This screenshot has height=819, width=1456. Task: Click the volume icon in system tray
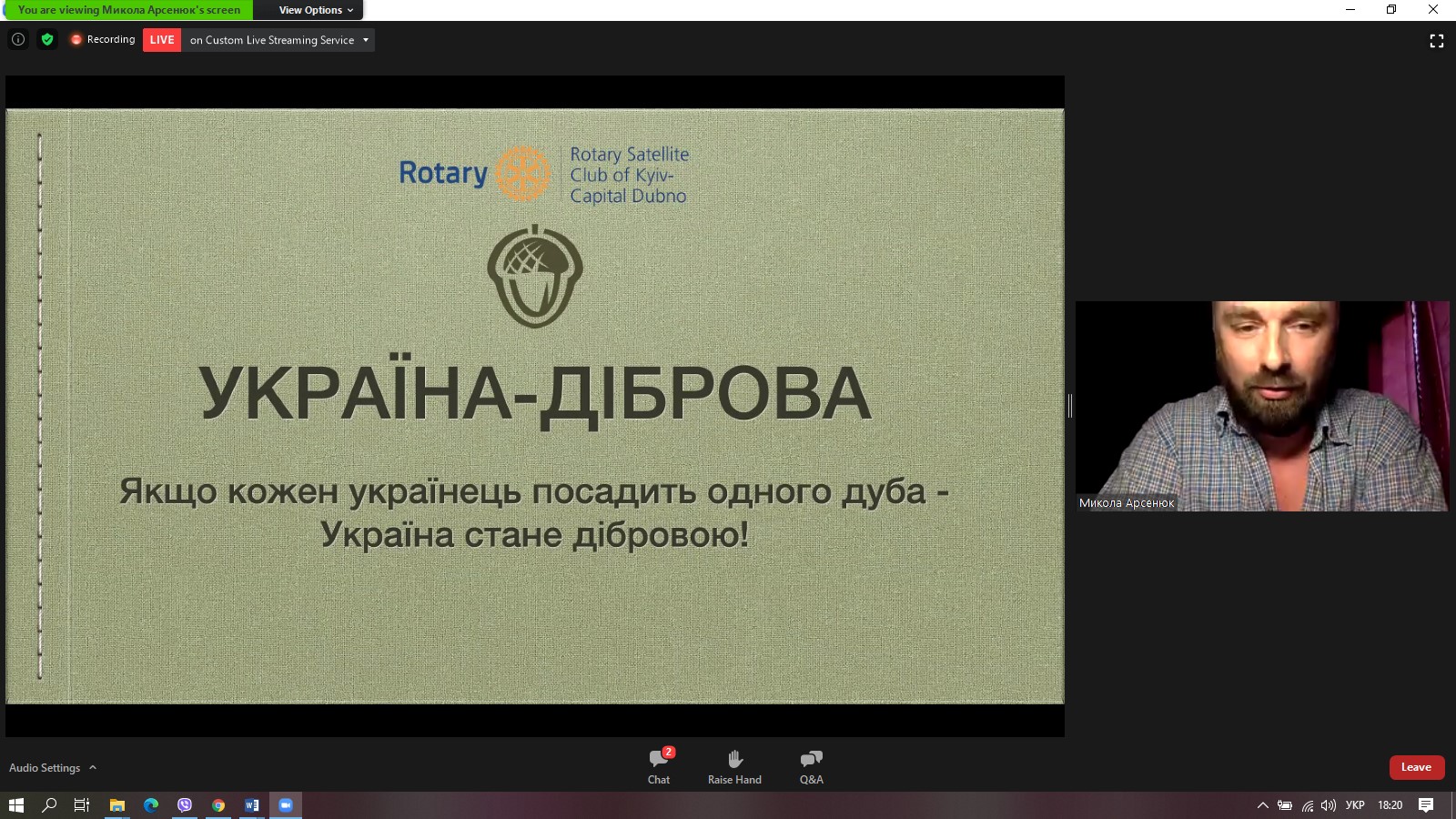[x=1329, y=805]
